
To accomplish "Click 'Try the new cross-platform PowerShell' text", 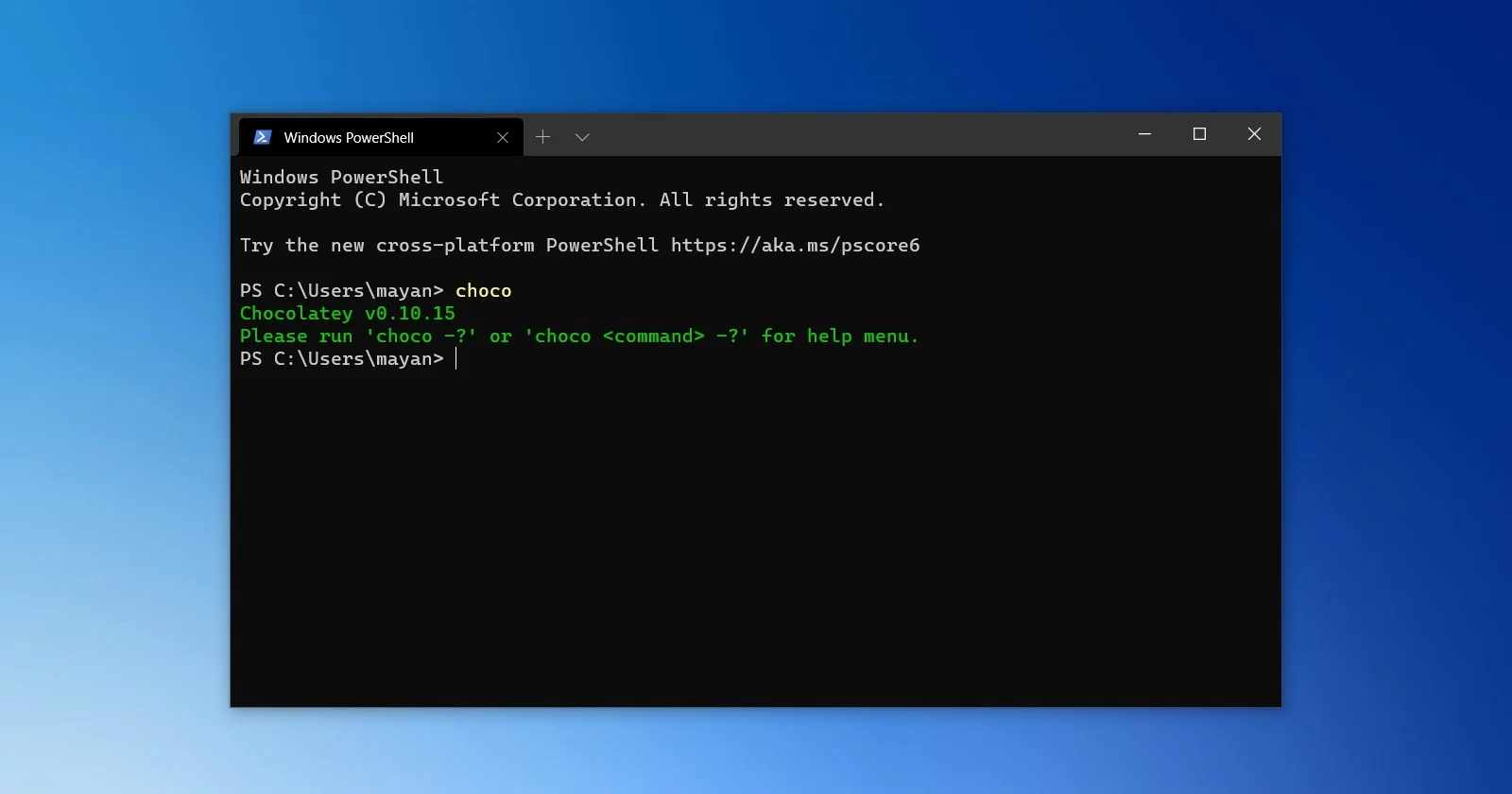I will coord(449,246).
